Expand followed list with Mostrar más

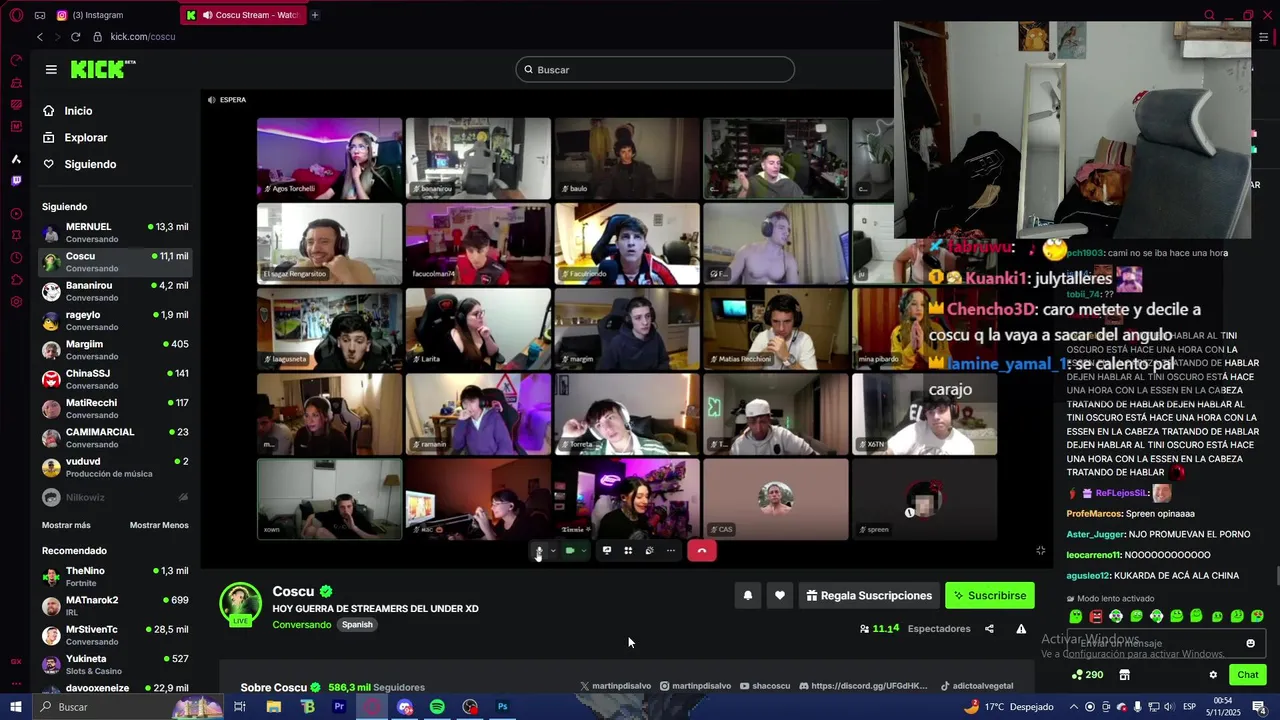click(66, 525)
